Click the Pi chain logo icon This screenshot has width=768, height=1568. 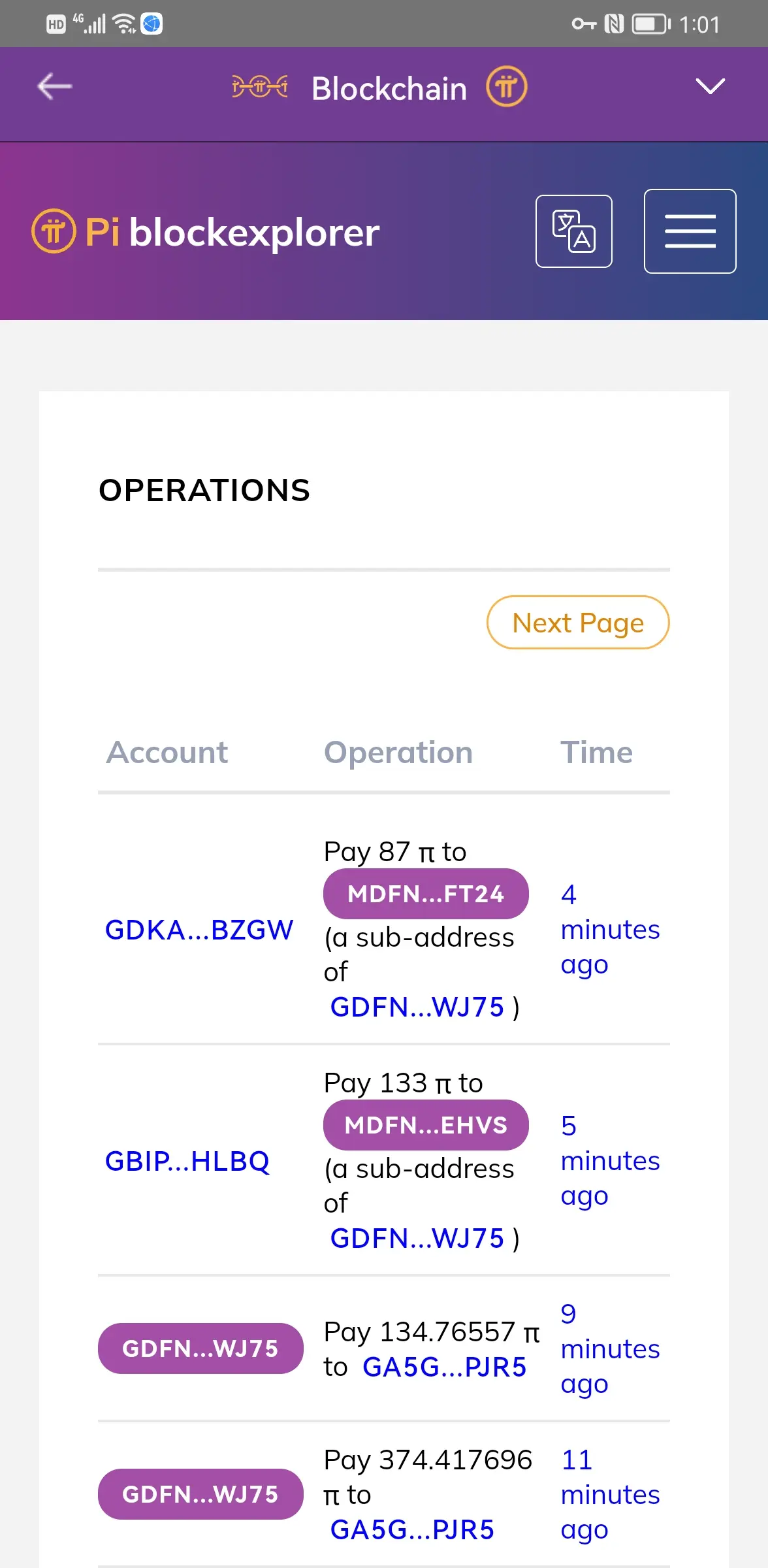pyautogui.click(x=259, y=87)
